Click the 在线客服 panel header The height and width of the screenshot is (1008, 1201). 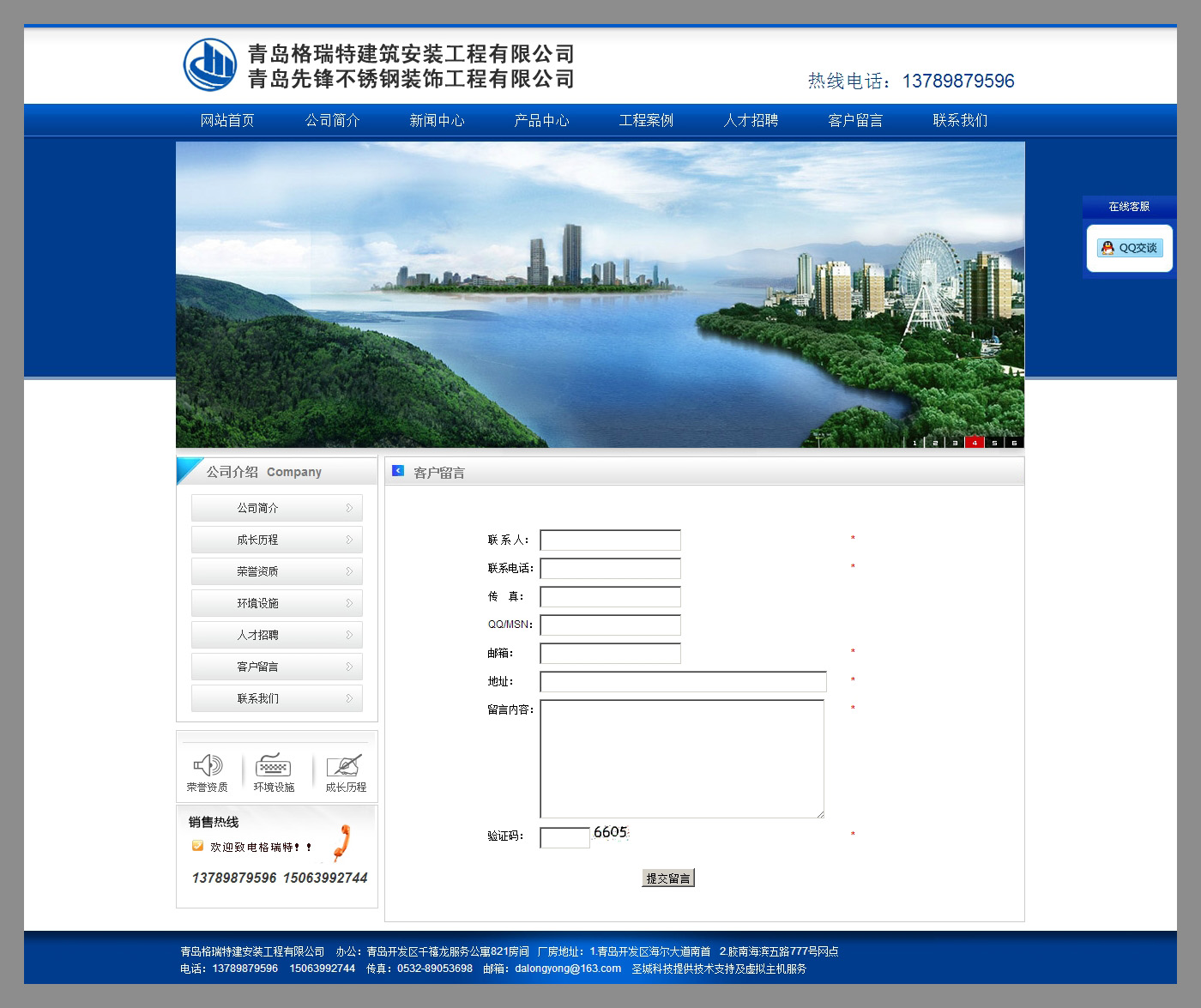[1129, 207]
